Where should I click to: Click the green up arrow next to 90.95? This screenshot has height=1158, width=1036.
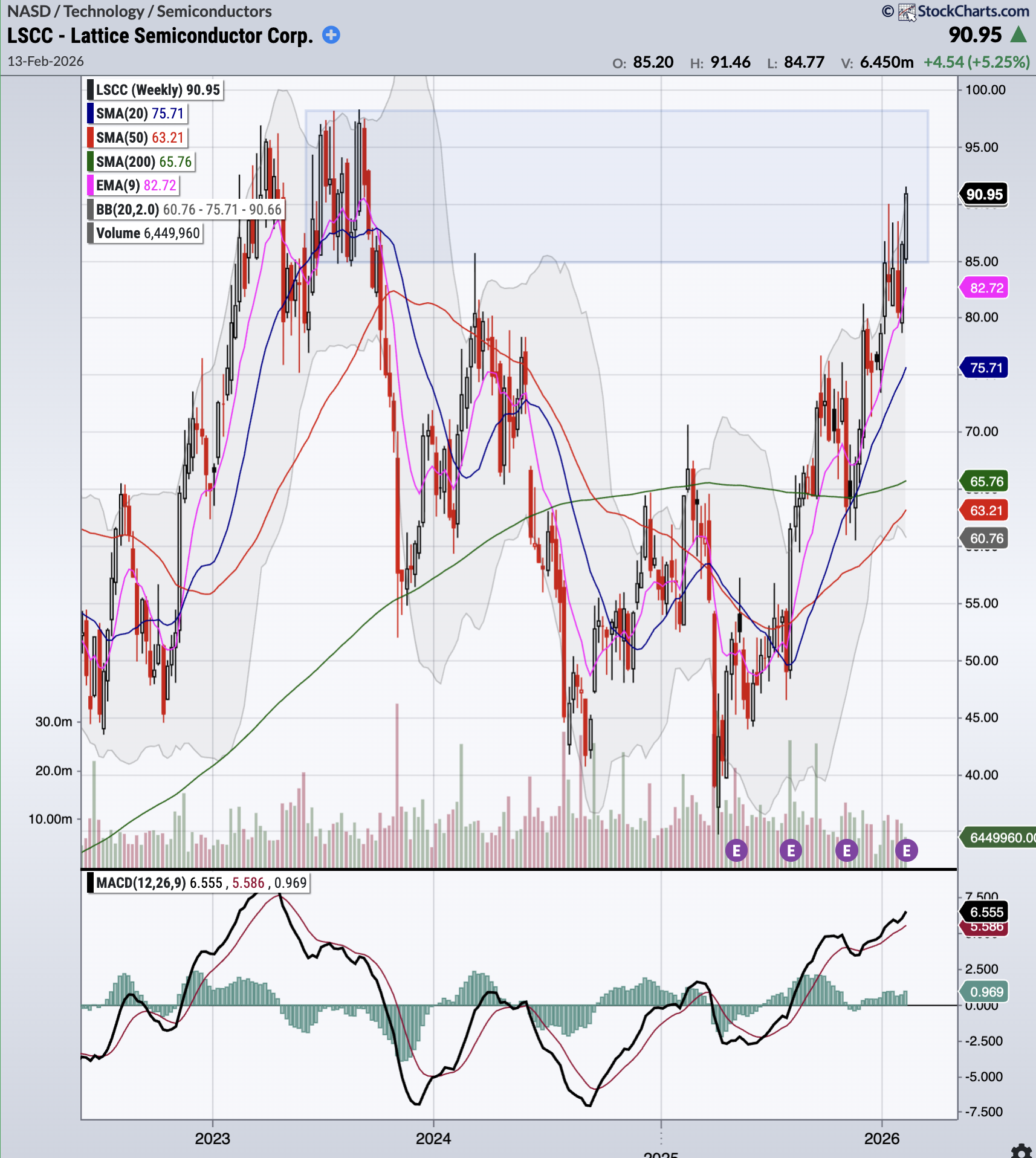[1019, 35]
